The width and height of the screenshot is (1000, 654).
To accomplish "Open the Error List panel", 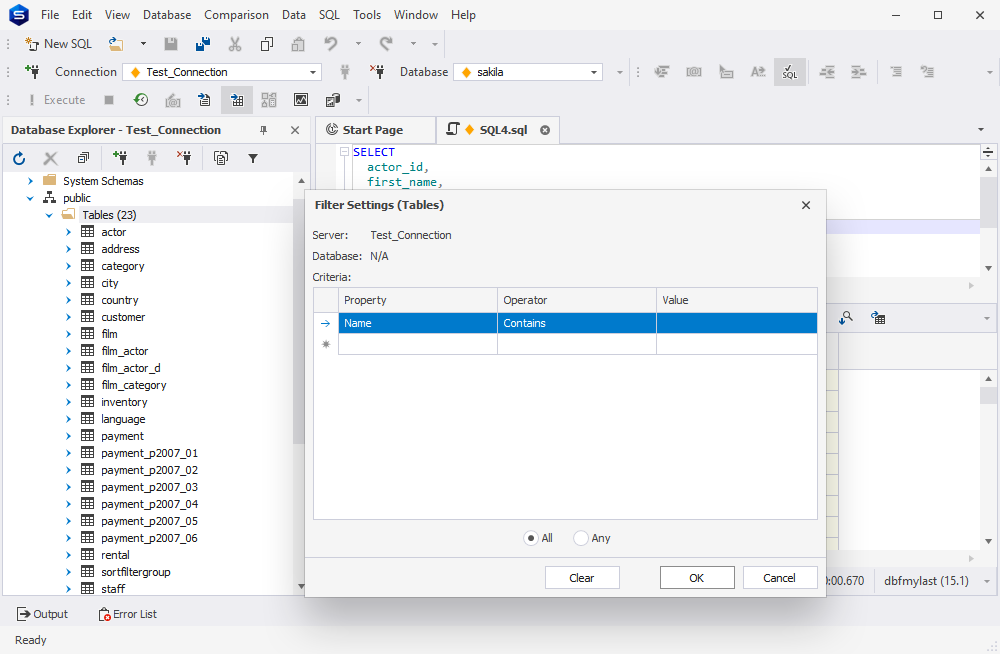I will (x=128, y=614).
